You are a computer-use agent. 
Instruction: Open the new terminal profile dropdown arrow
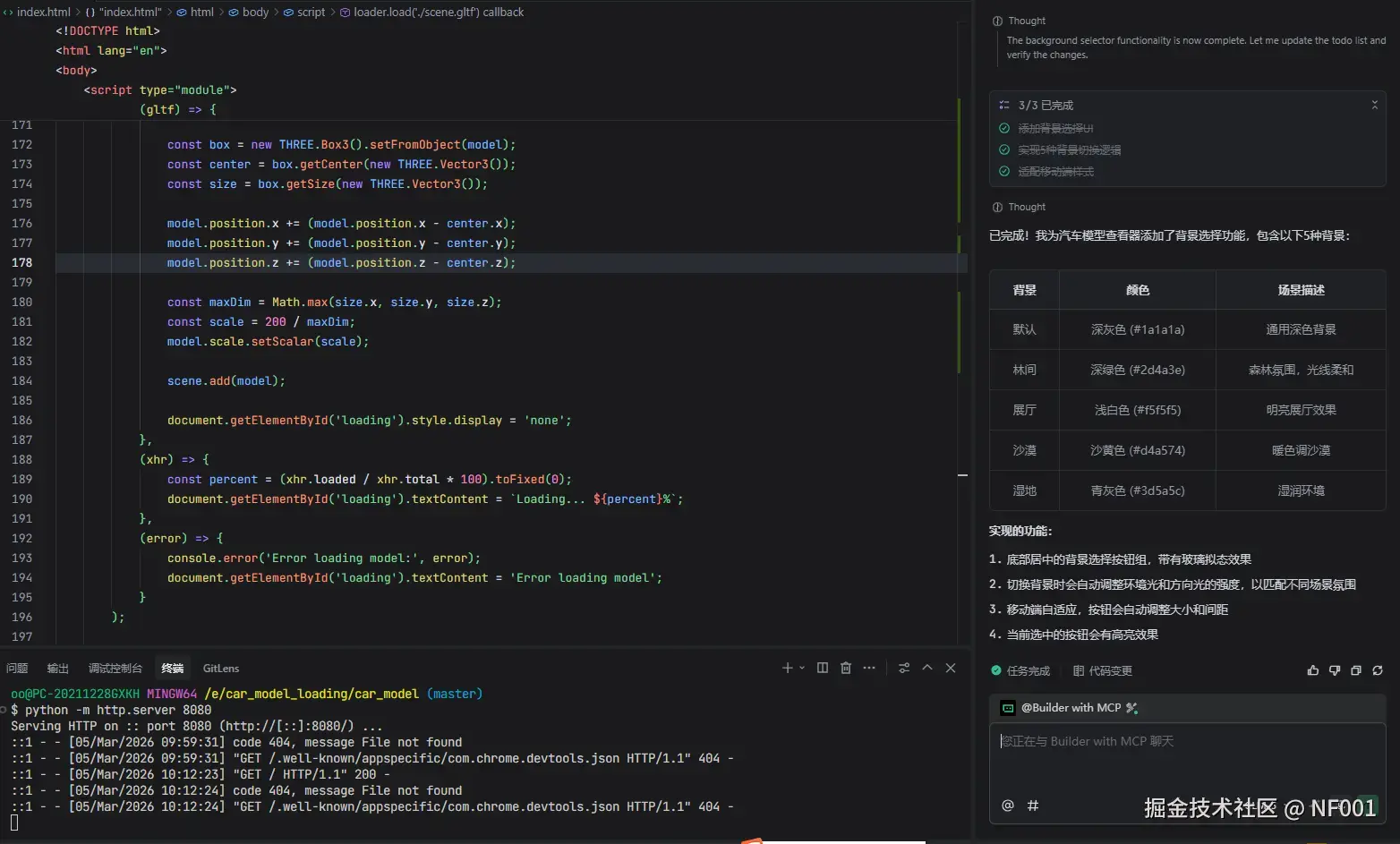pyautogui.click(x=802, y=668)
